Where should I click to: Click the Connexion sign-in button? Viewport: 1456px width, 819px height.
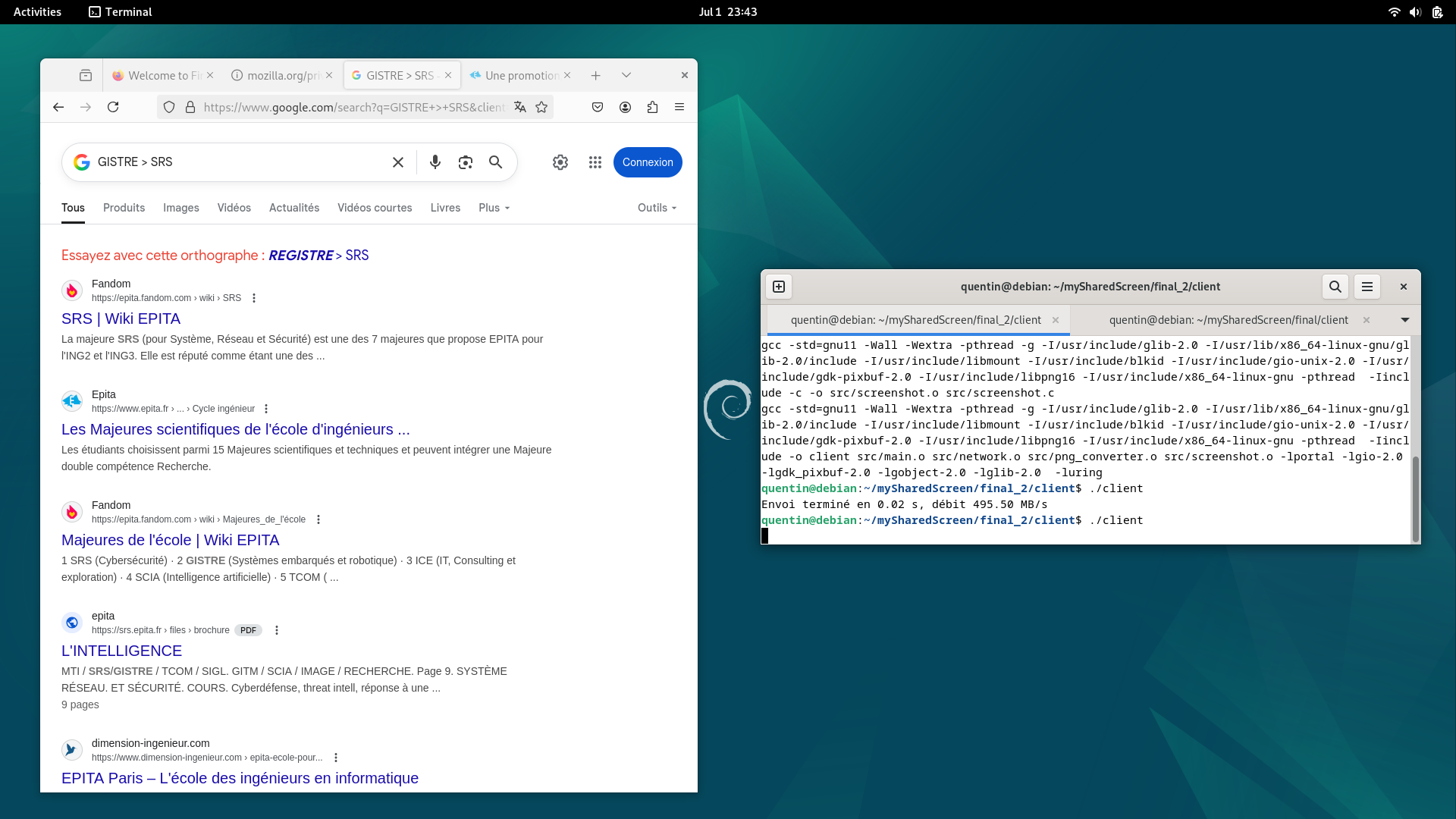648,162
